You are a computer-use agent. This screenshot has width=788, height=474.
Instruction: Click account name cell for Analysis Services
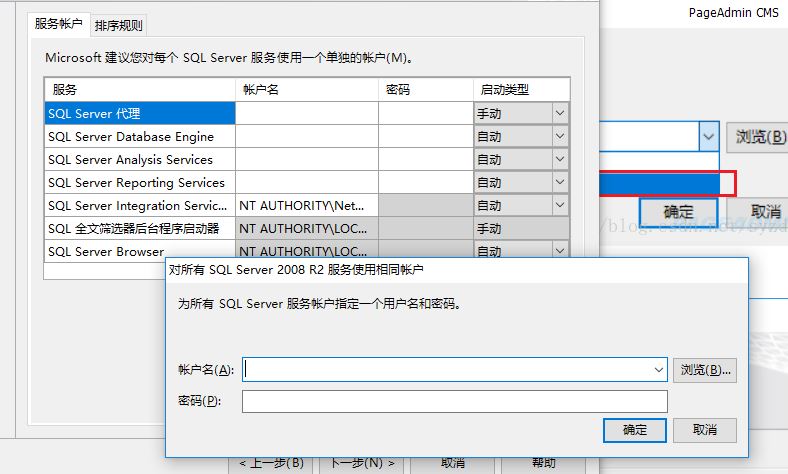click(x=307, y=160)
